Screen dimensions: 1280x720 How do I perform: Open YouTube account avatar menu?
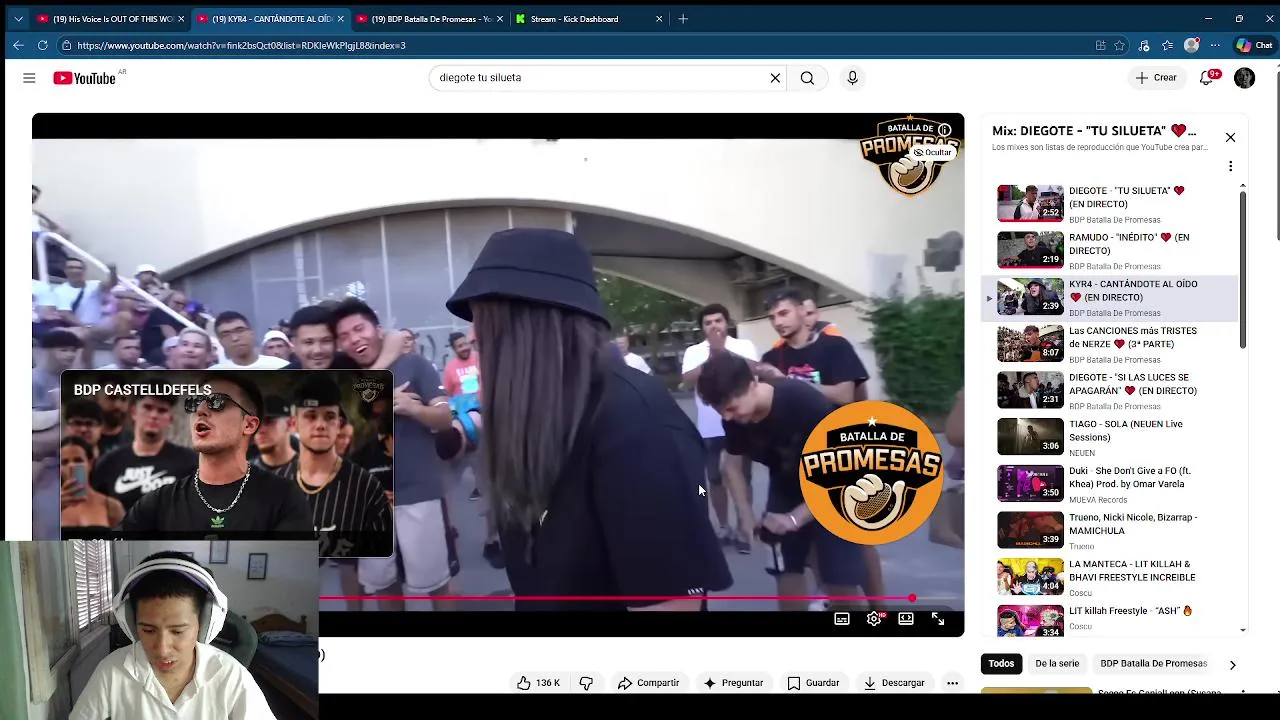(x=1244, y=78)
